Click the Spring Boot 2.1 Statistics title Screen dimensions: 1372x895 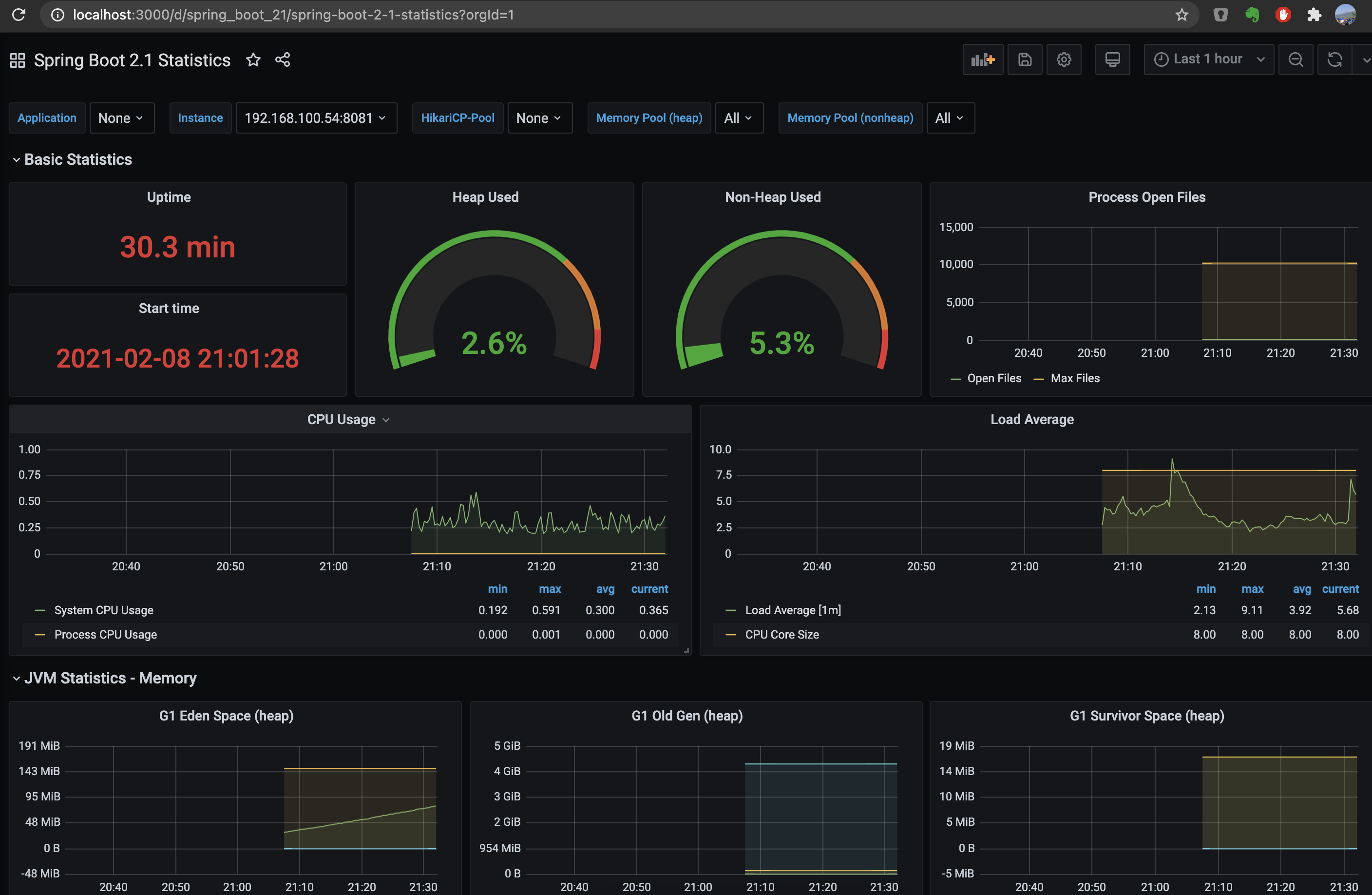click(132, 60)
